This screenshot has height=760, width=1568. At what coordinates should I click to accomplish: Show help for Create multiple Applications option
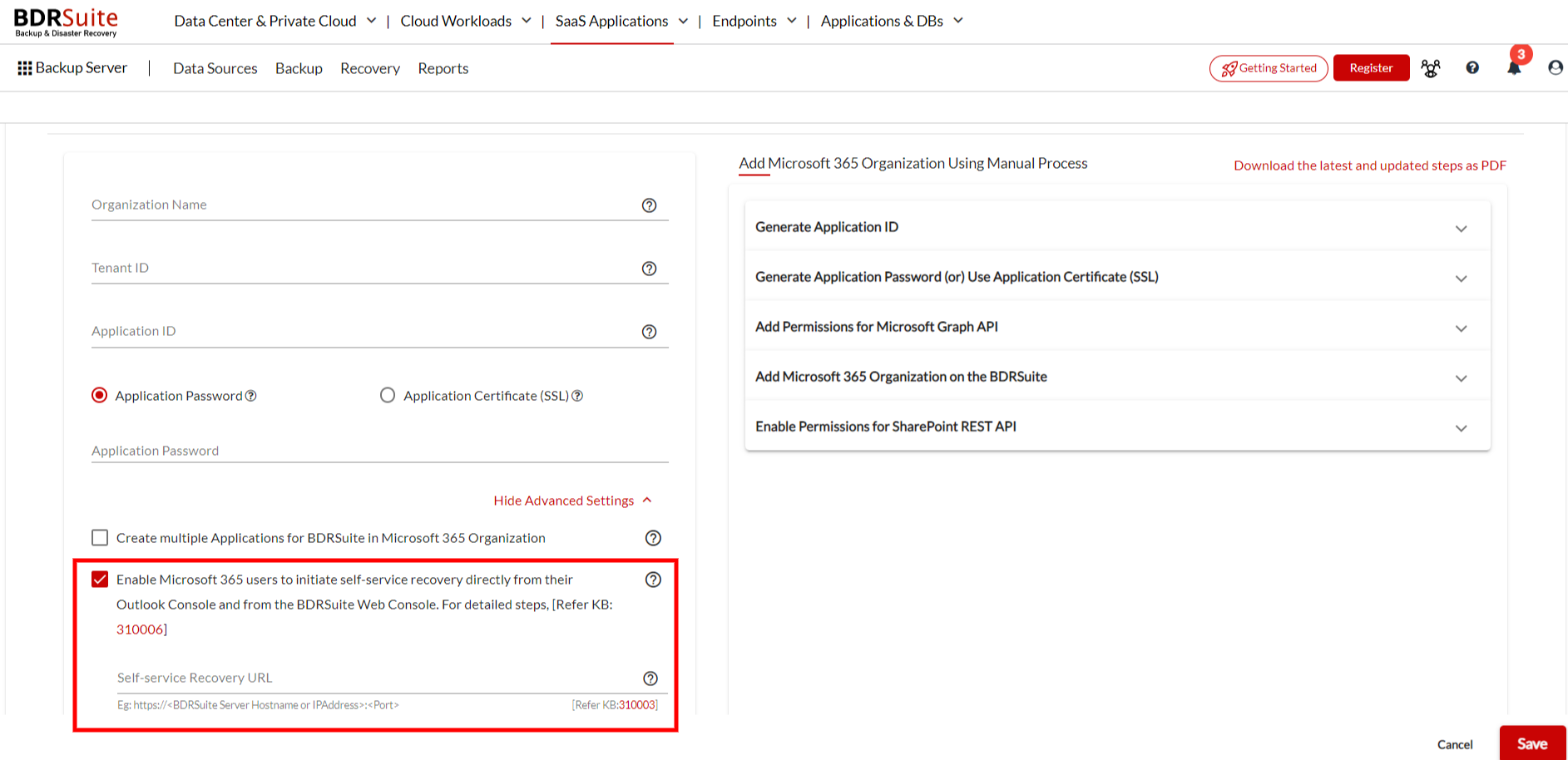(x=654, y=538)
